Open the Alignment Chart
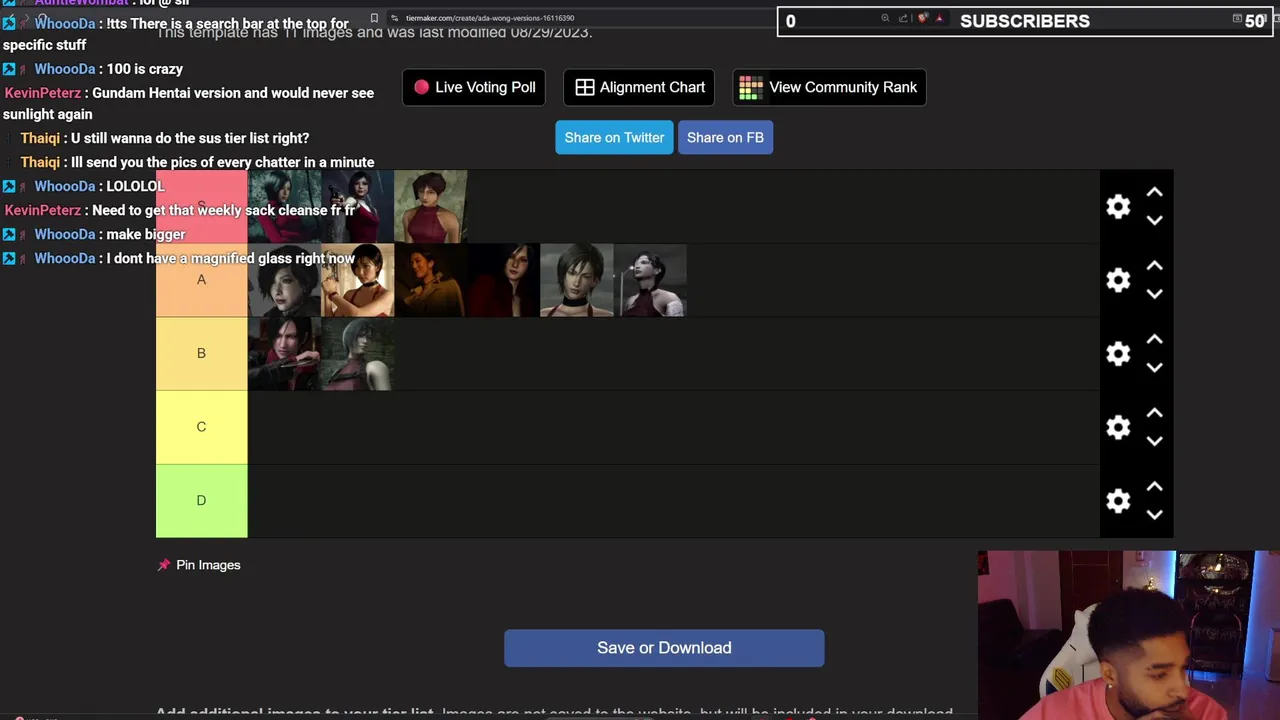Viewport: 1280px width, 720px height. coord(639,87)
